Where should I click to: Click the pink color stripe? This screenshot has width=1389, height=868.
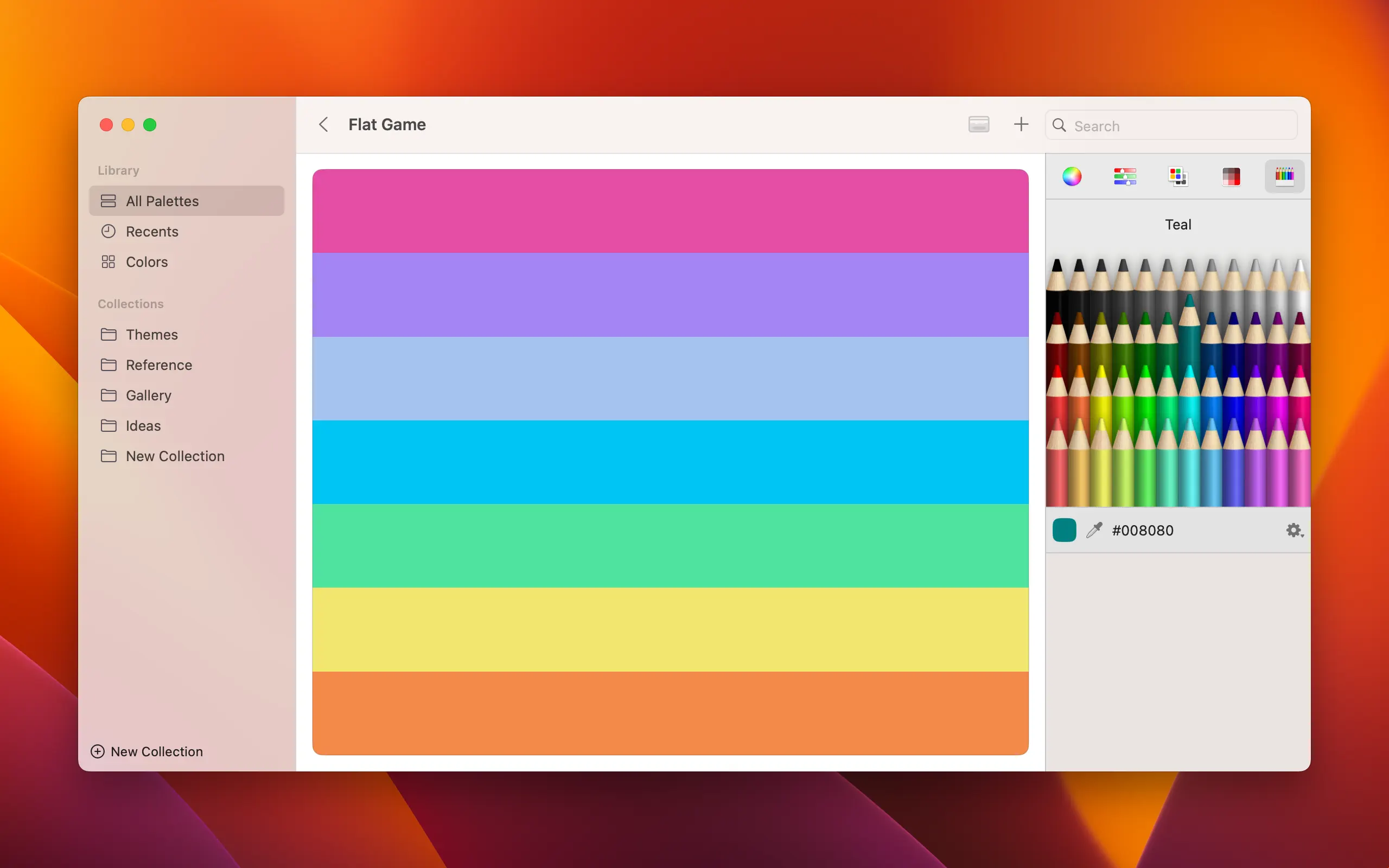[x=670, y=211]
